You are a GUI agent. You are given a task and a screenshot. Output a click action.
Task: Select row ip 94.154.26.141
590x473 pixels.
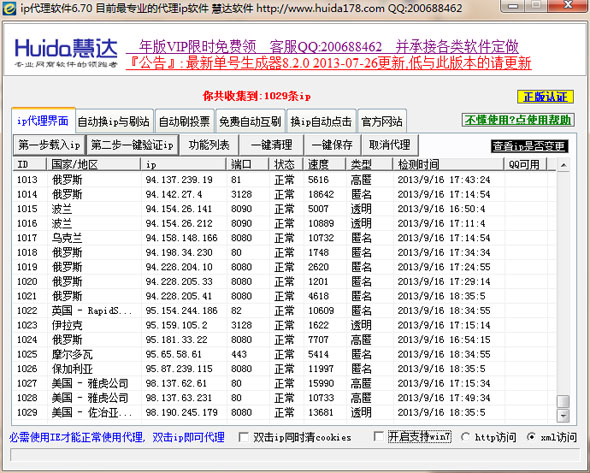pos(284,209)
